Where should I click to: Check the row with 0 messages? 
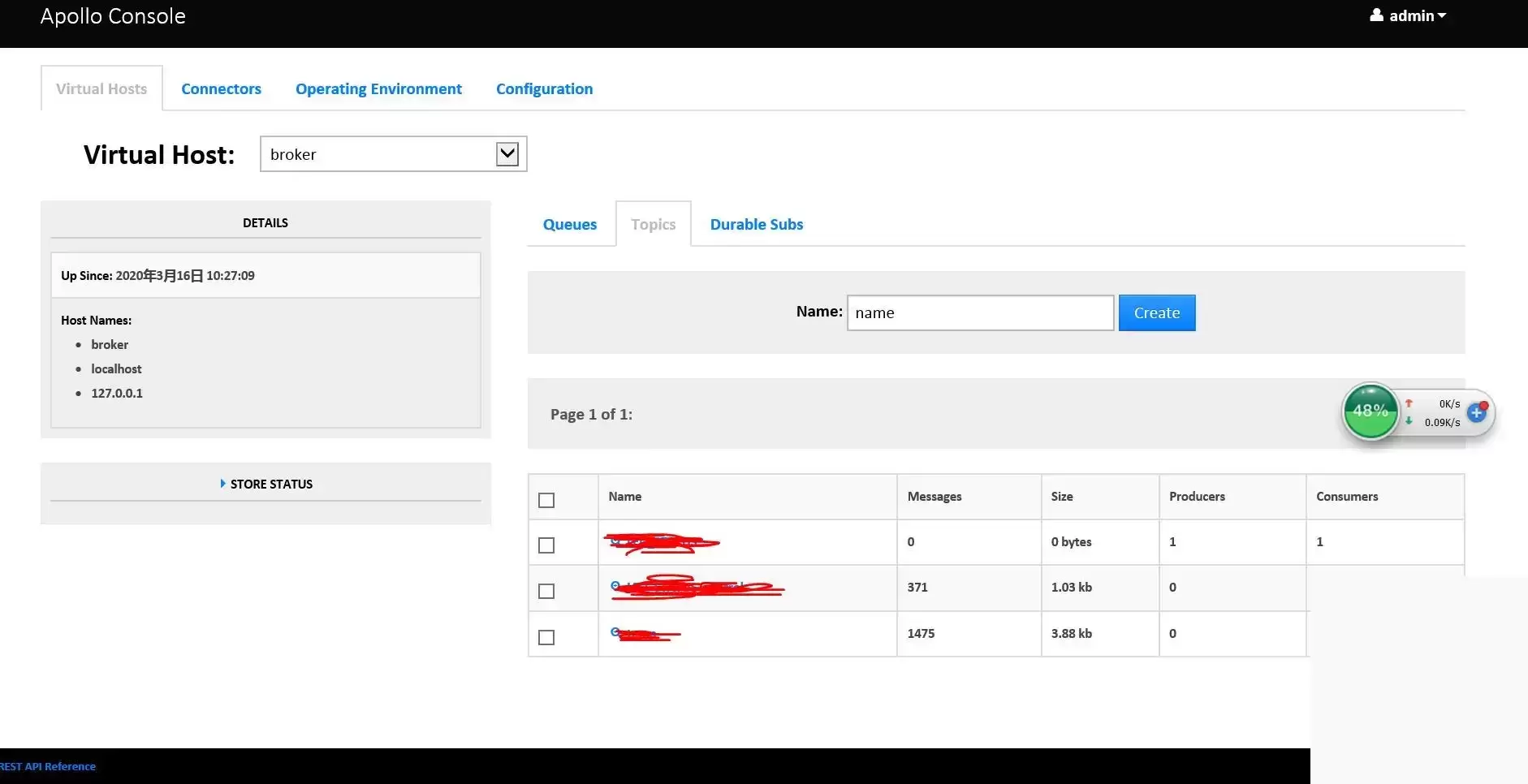coord(546,545)
